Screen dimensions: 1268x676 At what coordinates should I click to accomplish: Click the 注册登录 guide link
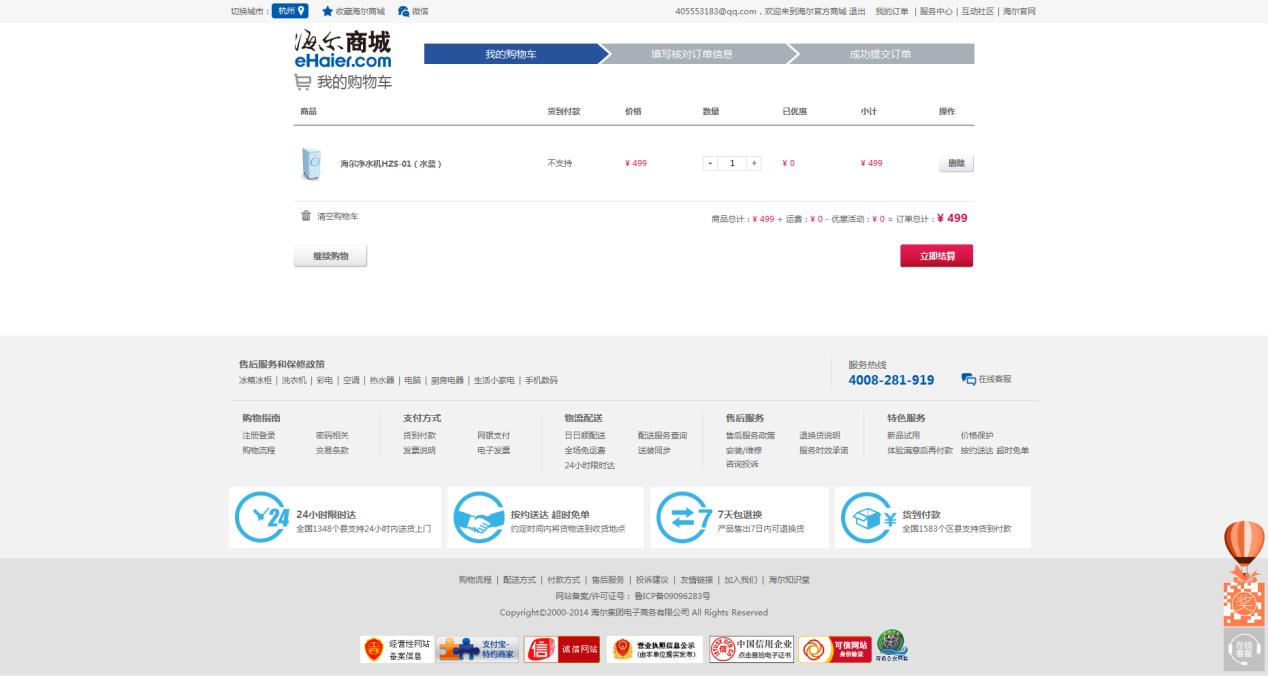point(258,435)
